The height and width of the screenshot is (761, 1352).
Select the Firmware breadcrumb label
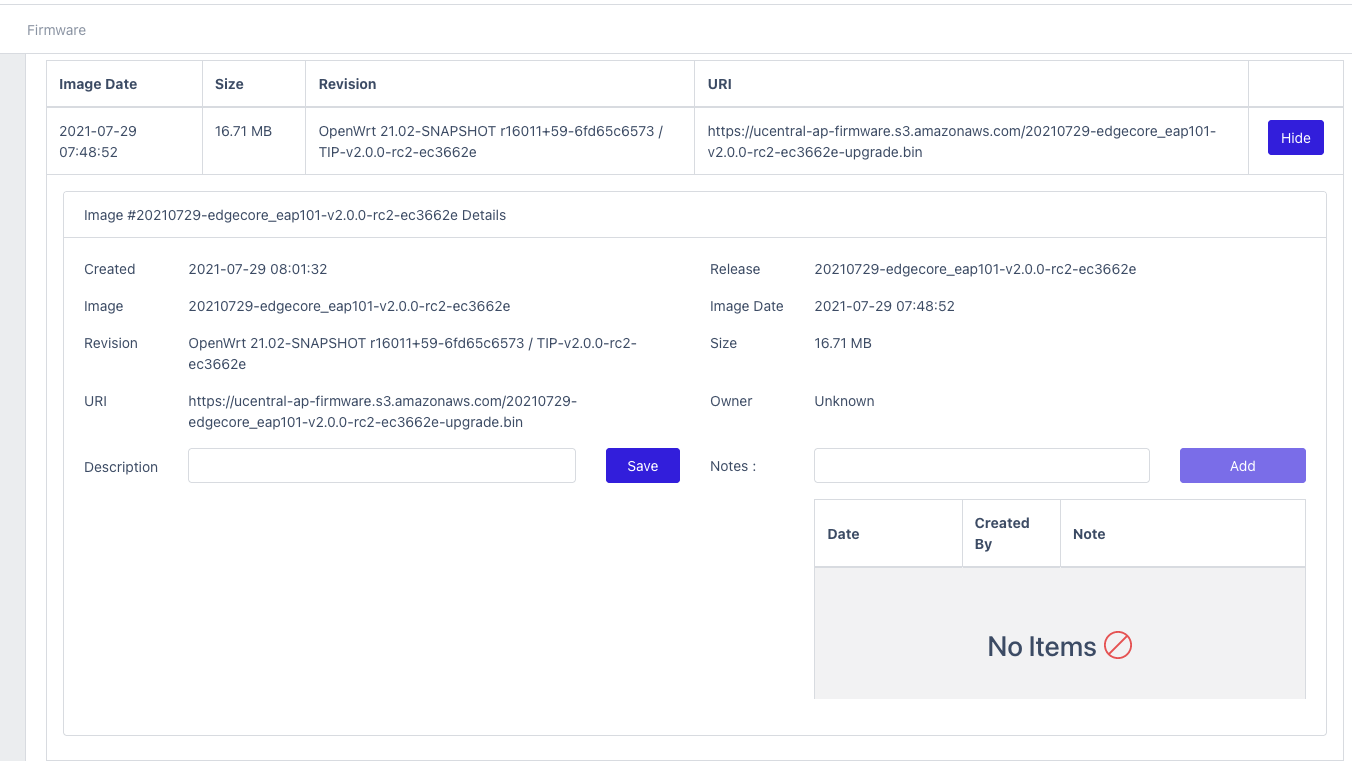(x=56, y=30)
